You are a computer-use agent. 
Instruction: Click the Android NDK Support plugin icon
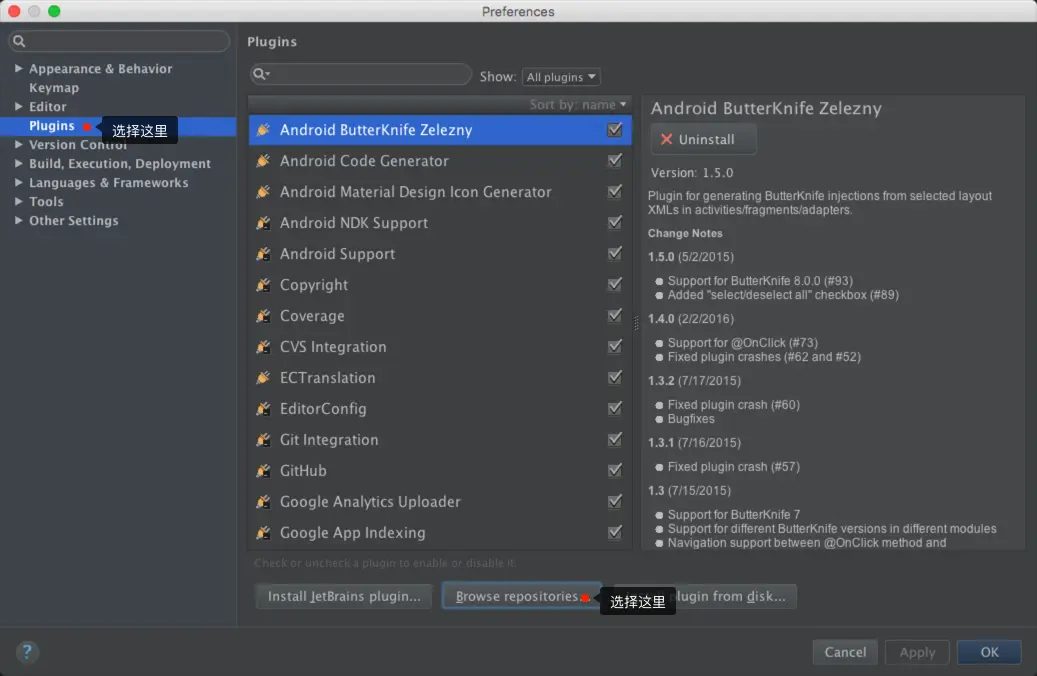(263, 223)
